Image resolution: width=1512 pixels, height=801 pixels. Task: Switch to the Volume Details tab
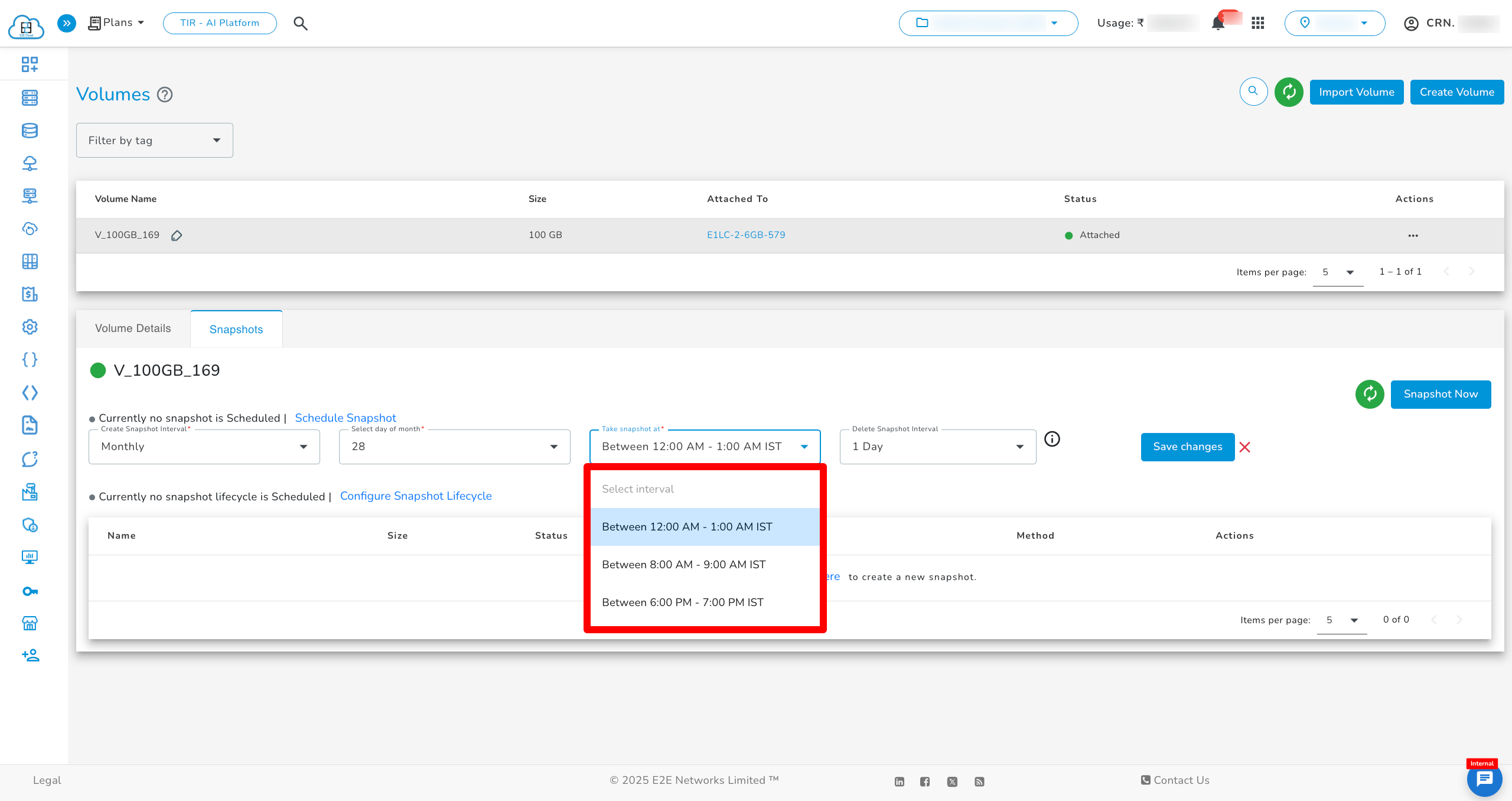133,328
